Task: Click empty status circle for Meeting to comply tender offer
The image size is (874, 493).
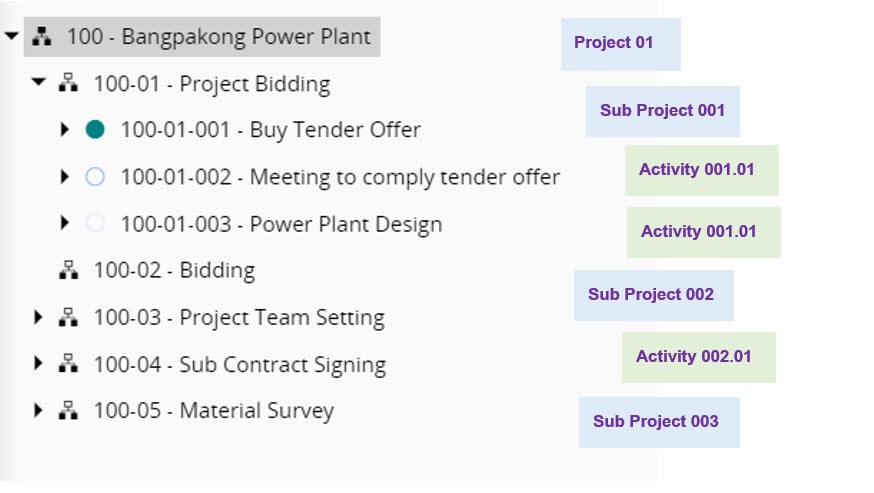Action: (x=95, y=177)
